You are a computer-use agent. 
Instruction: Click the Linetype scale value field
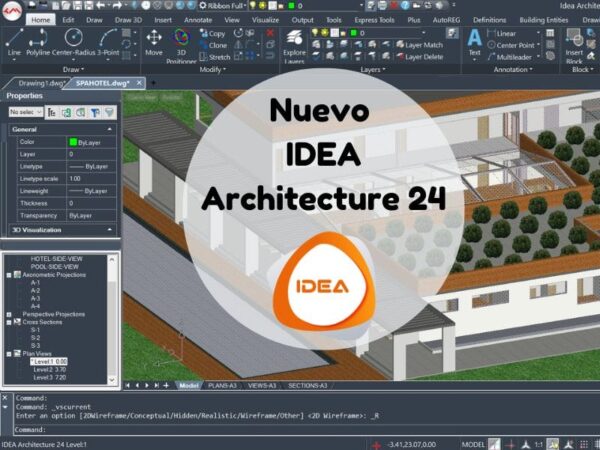point(91,179)
